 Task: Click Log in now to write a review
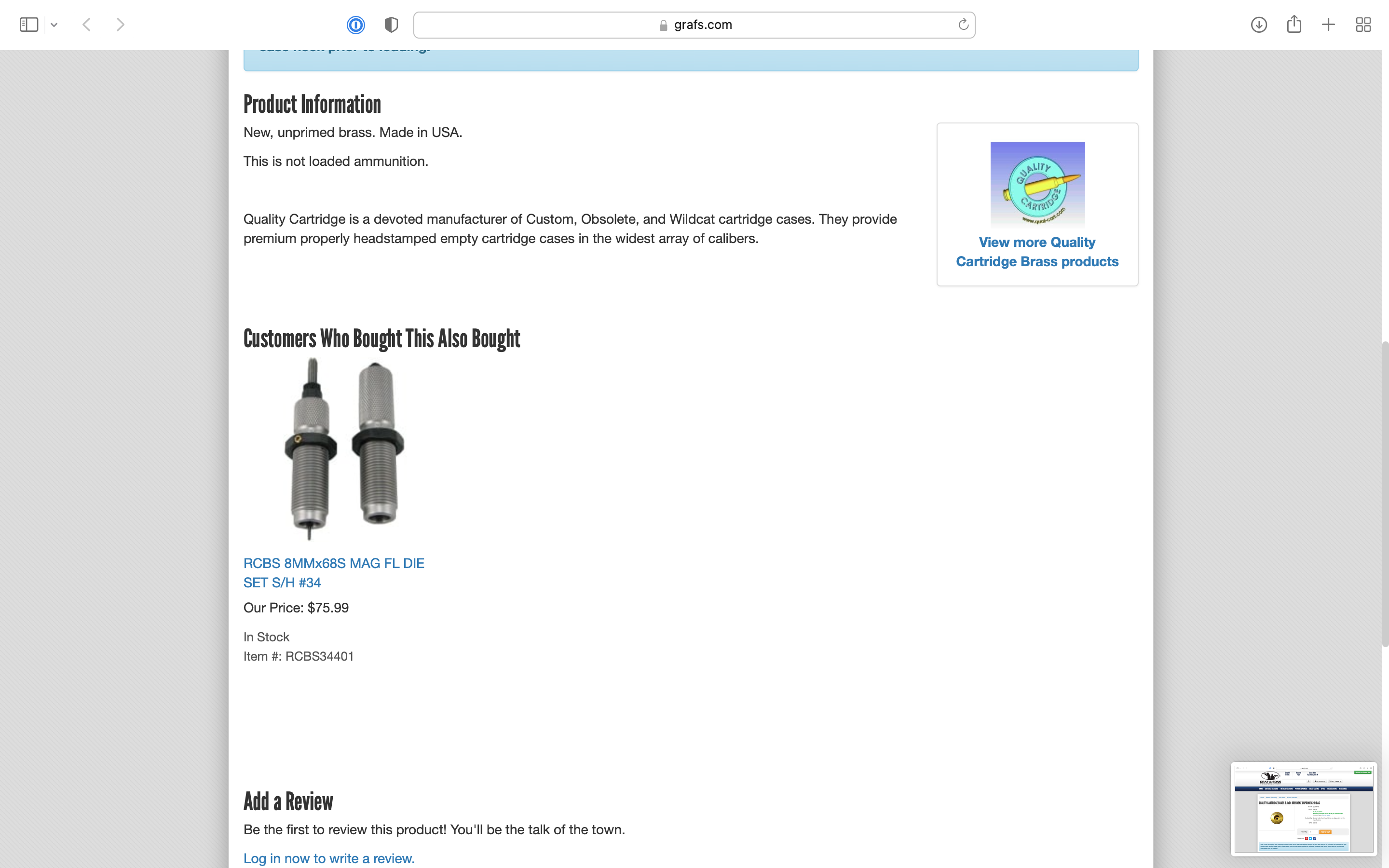tap(329, 858)
